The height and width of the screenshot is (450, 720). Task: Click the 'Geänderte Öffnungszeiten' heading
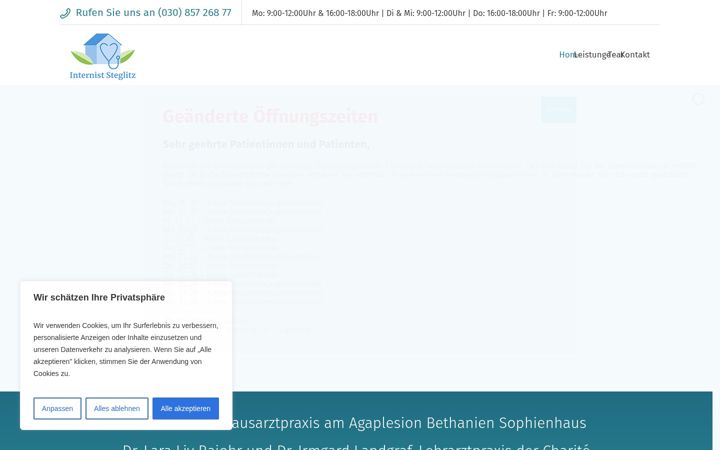click(x=270, y=117)
